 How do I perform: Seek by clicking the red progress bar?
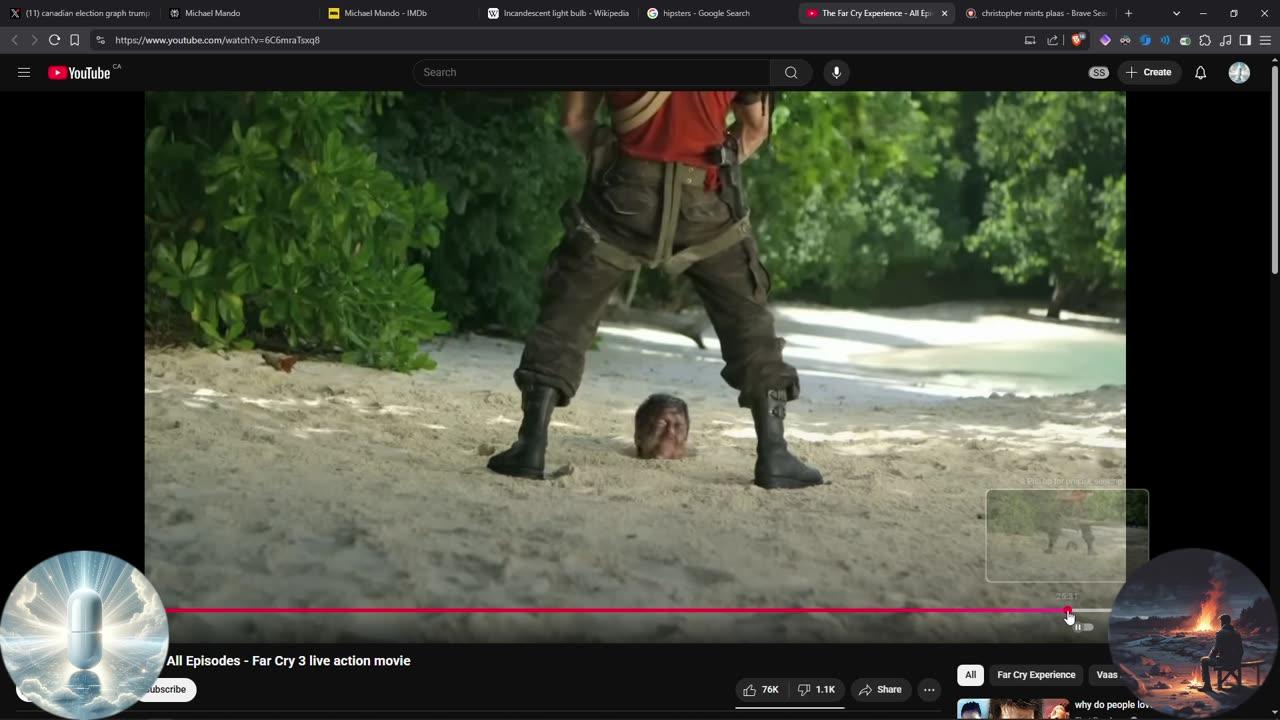click(x=616, y=610)
